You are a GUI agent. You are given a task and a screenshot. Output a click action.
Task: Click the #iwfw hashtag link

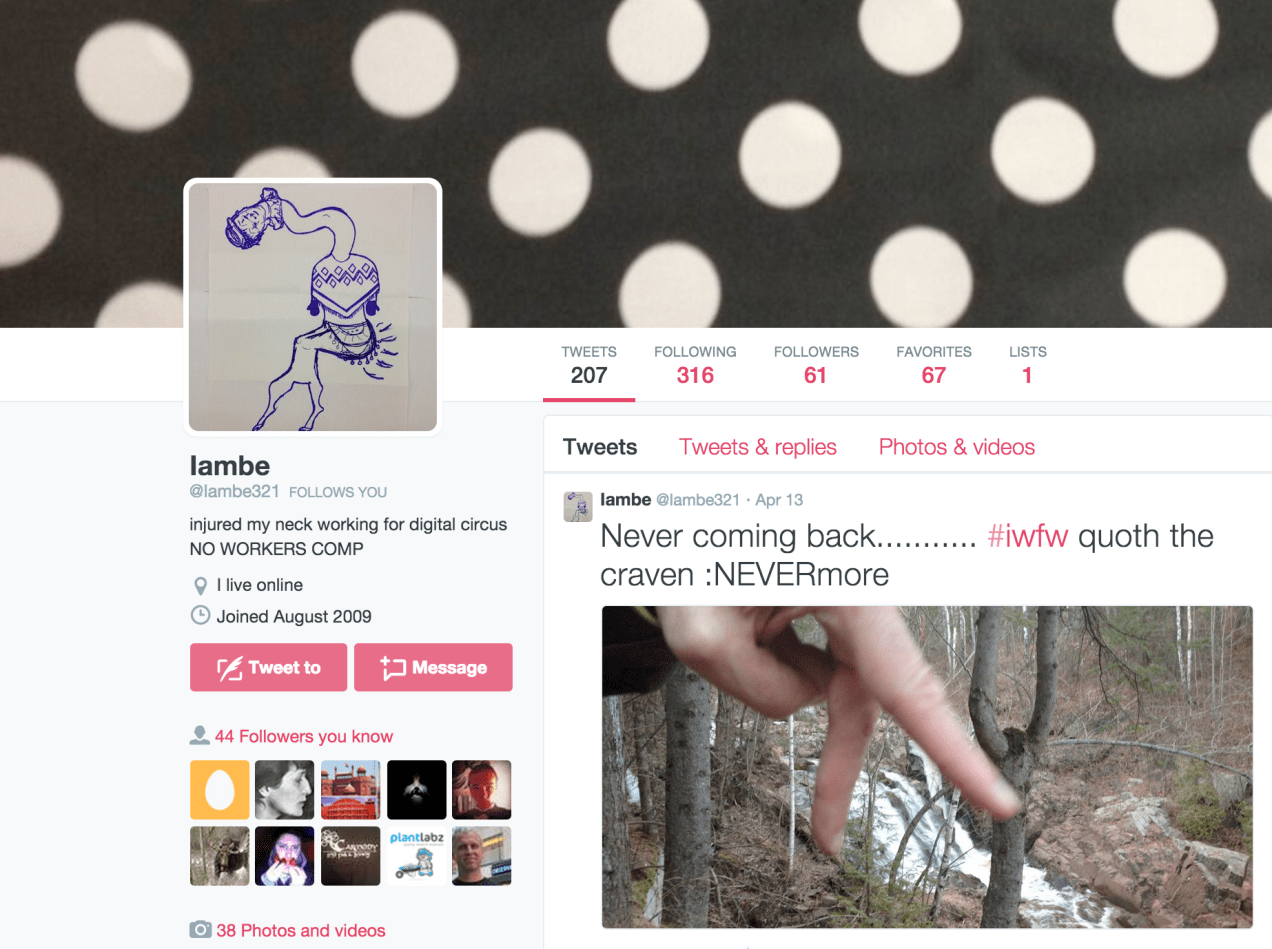pyautogui.click(x=1028, y=537)
